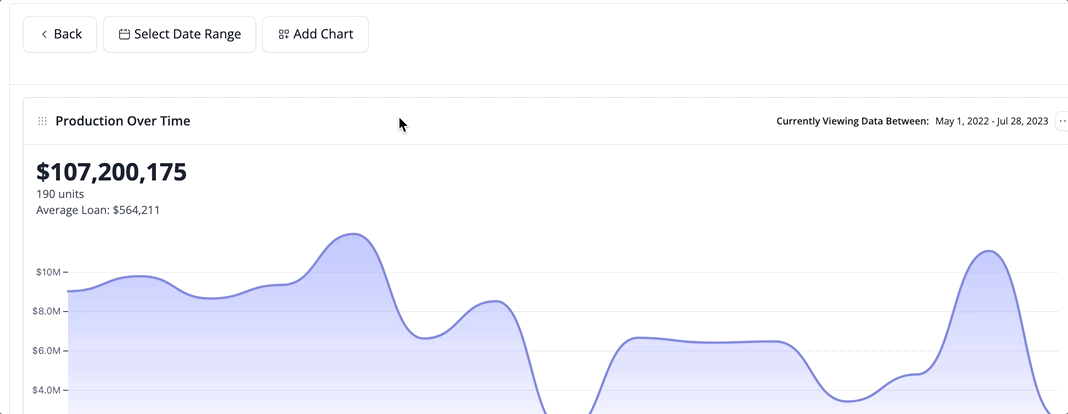This screenshot has width=1068, height=414.
Task: Click the highest peak of the area chart
Action: 354,234
